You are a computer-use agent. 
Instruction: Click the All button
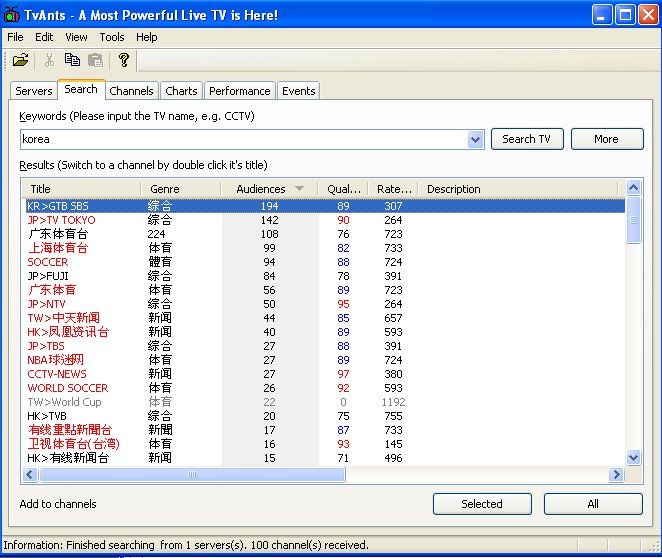click(x=593, y=504)
